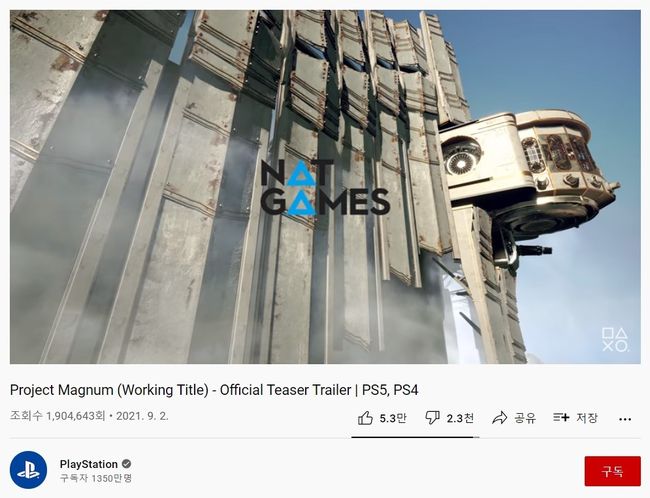650x498 pixels.
Task: Click the like/dislike ratio bar
Action: (x=415, y=437)
